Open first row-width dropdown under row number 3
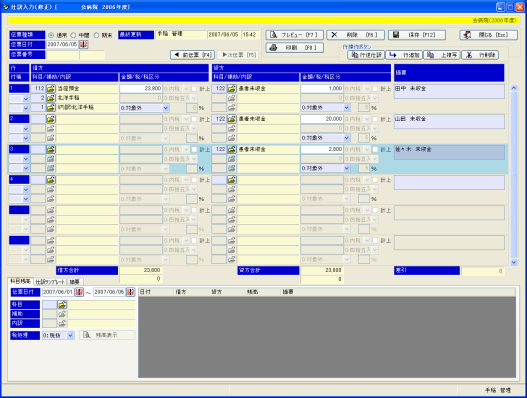 coord(26,159)
